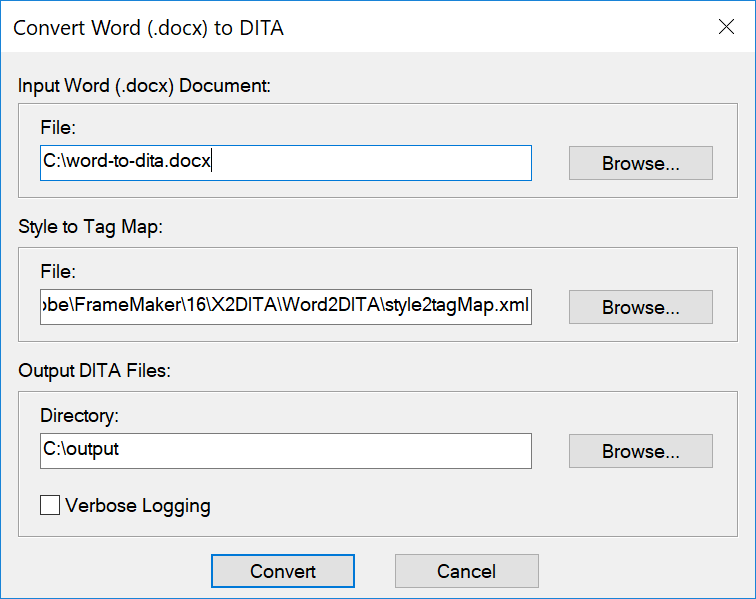Click the Output DITA Files heading
The height and width of the screenshot is (599, 756).
pos(95,371)
